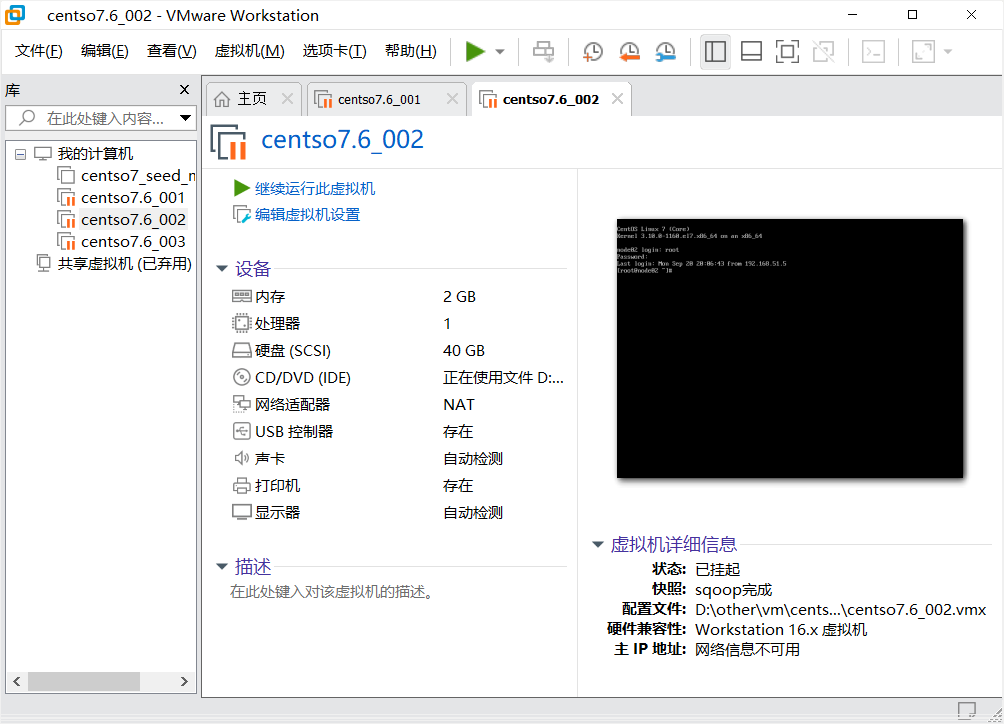Close the centso7.6_001 tab
The image size is (1004, 724).
click(452, 99)
